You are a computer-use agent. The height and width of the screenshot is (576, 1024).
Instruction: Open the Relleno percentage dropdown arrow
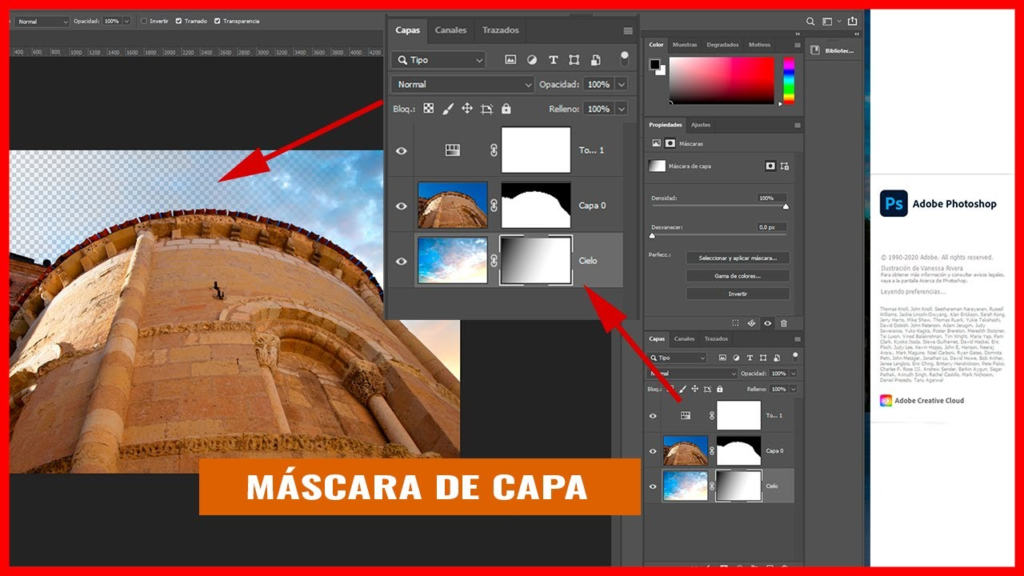[622, 109]
